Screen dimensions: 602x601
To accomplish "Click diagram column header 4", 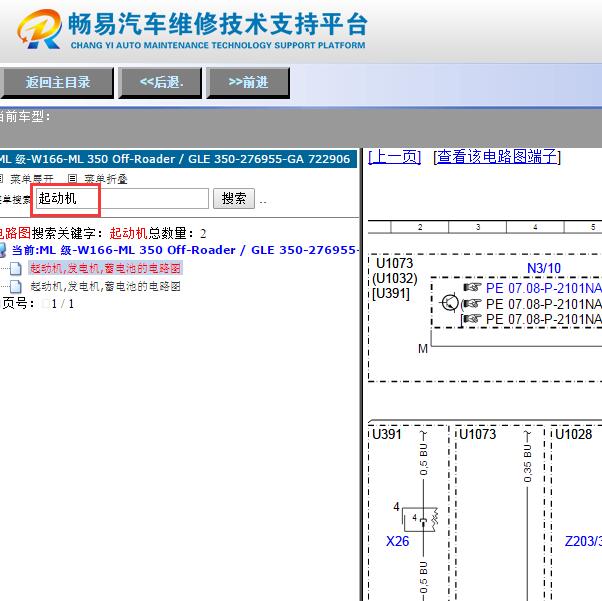I will click(535, 227).
